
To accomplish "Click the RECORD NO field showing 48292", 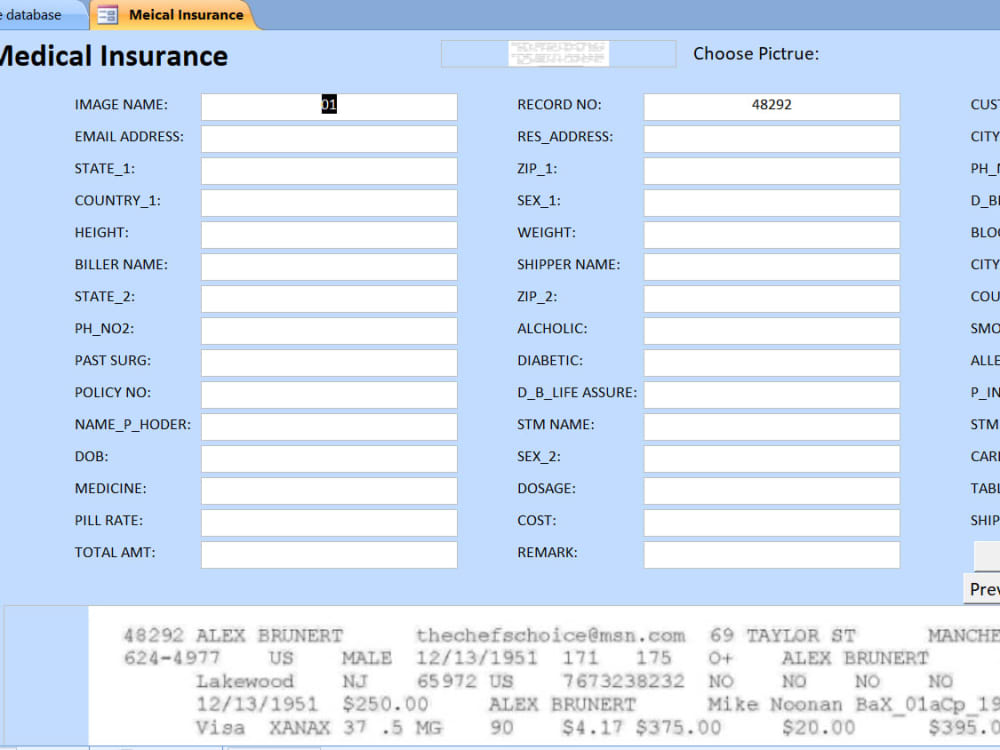I will click(x=772, y=107).
